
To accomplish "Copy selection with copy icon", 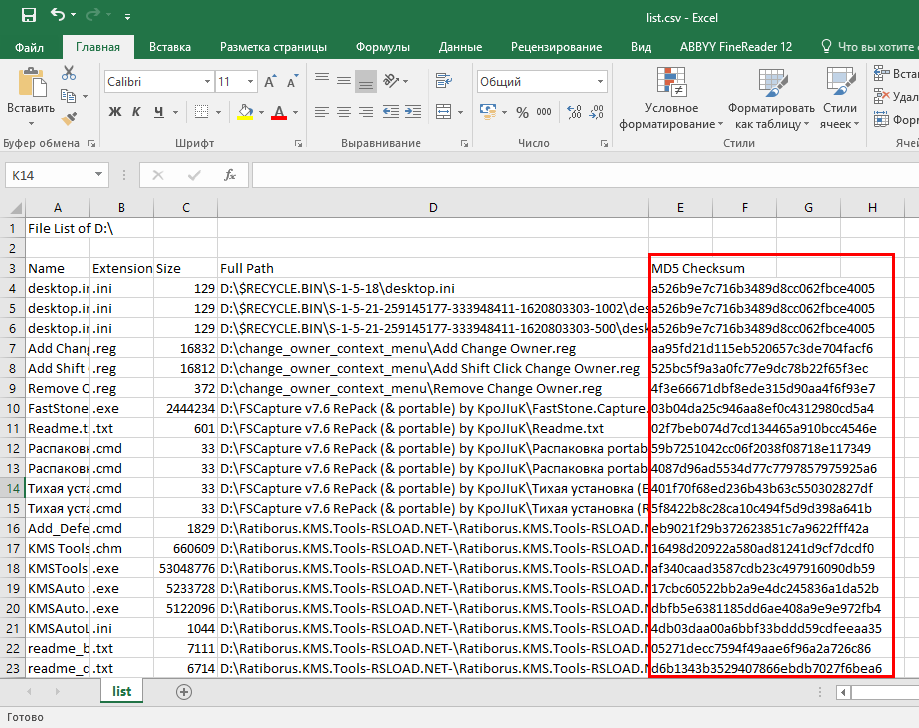I will click(x=69, y=96).
